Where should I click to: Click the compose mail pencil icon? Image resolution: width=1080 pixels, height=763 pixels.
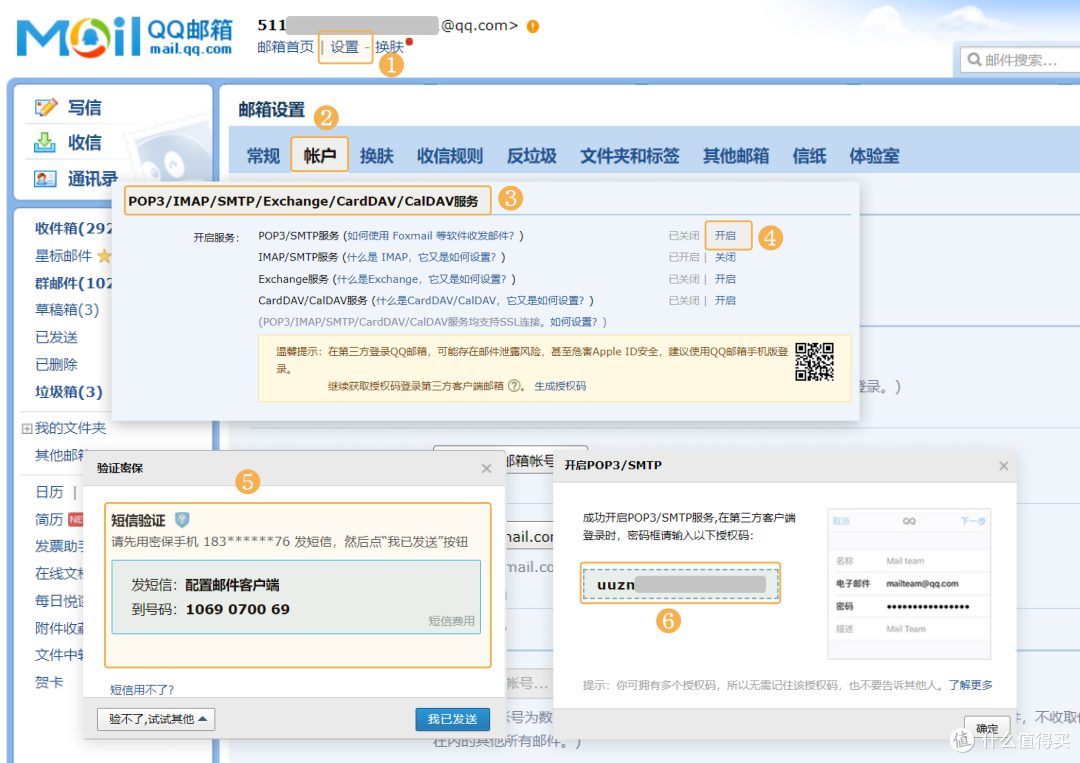click(46, 107)
